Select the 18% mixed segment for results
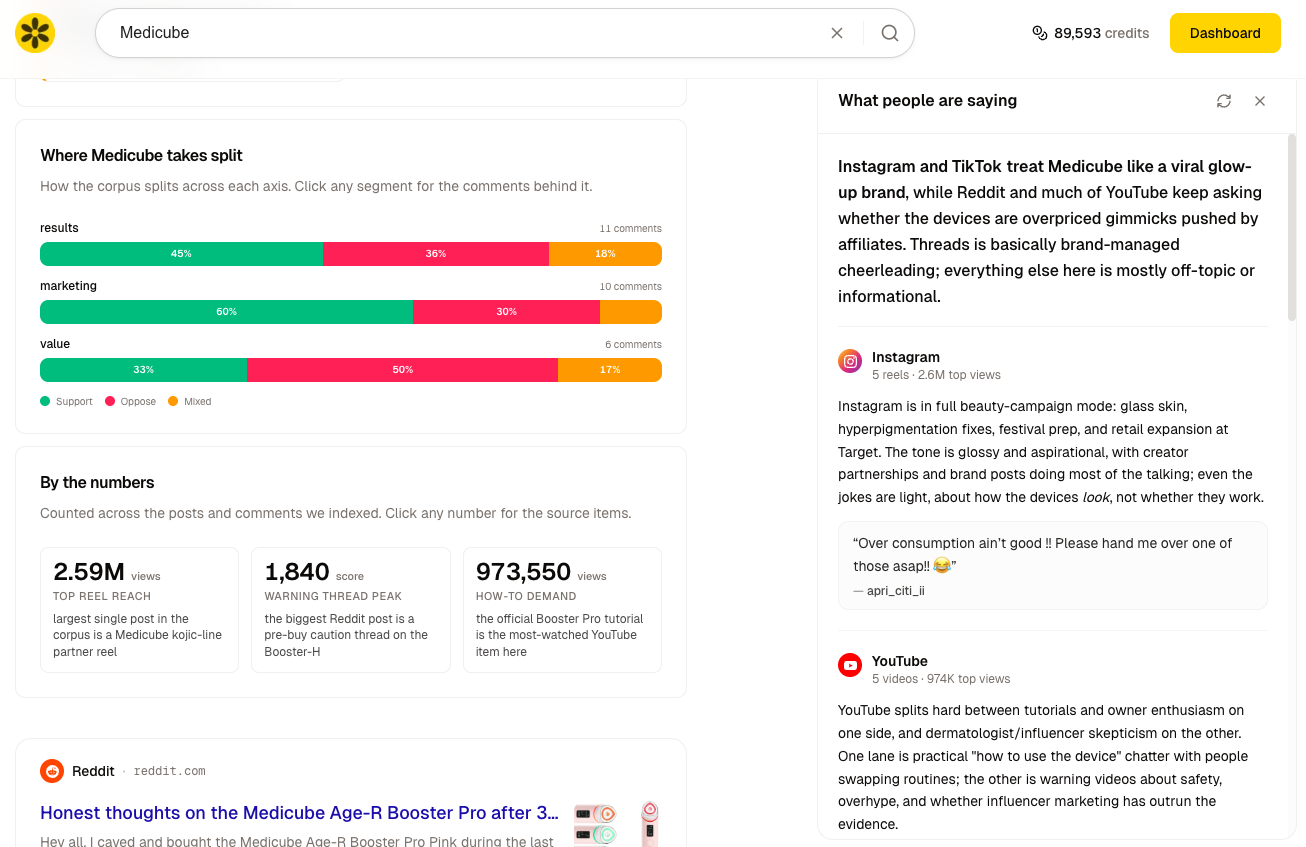The height and width of the screenshot is (847, 1306). (x=605, y=254)
